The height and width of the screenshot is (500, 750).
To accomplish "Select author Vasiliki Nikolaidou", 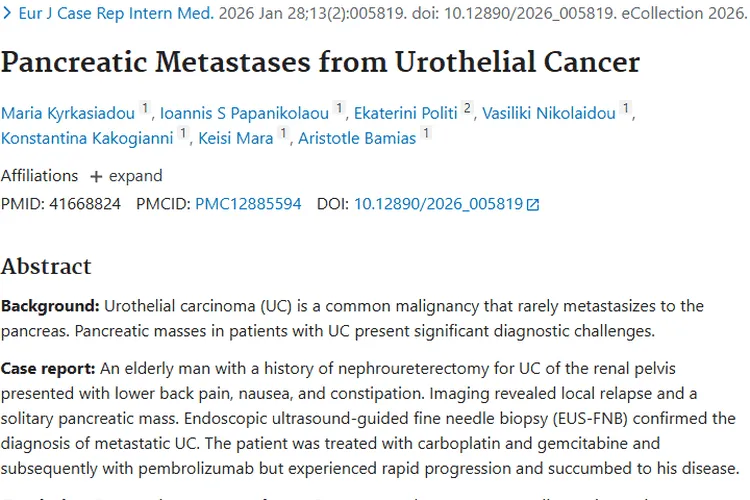I will point(549,113).
